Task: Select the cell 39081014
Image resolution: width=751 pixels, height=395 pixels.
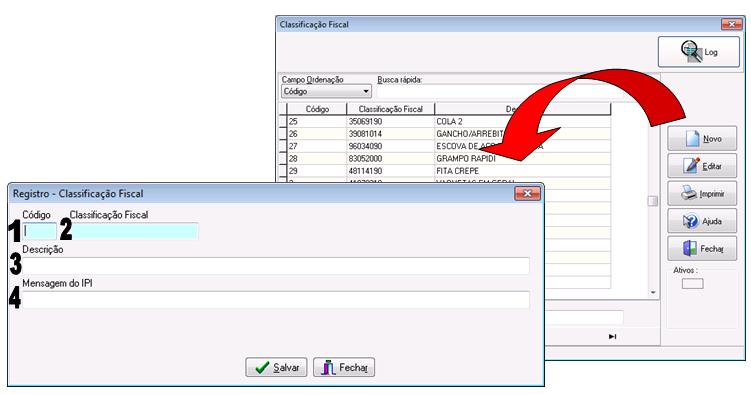Action: tap(391, 134)
